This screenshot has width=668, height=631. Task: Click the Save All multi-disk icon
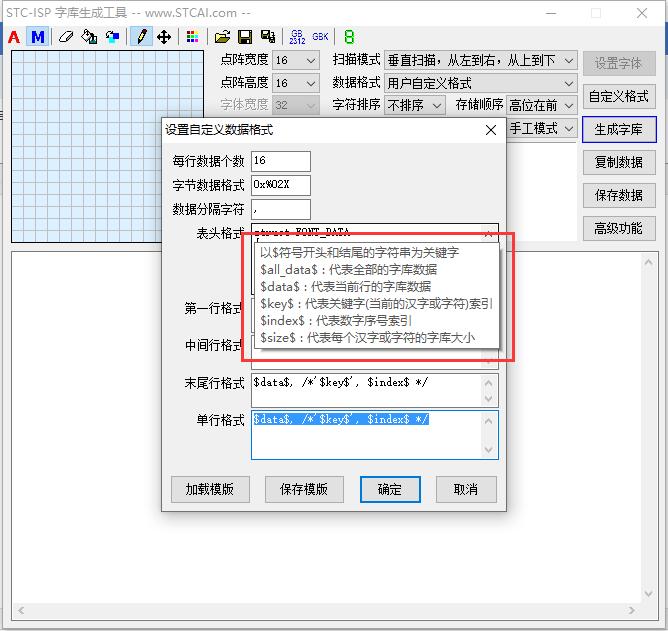coord(268,37)
